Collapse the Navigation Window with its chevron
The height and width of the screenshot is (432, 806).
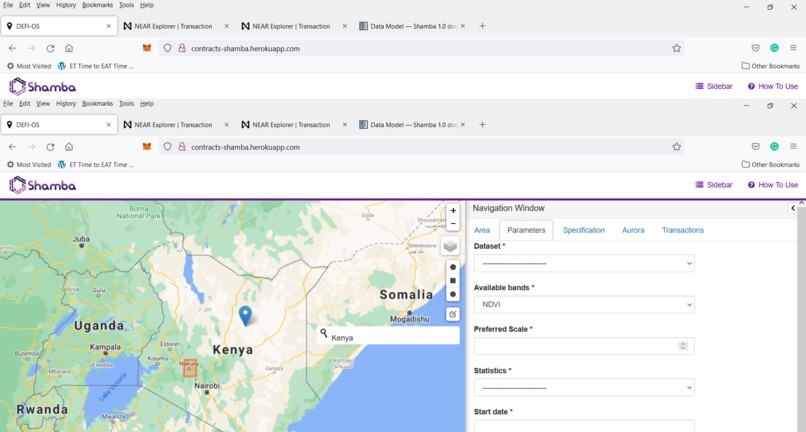point(793,208)
